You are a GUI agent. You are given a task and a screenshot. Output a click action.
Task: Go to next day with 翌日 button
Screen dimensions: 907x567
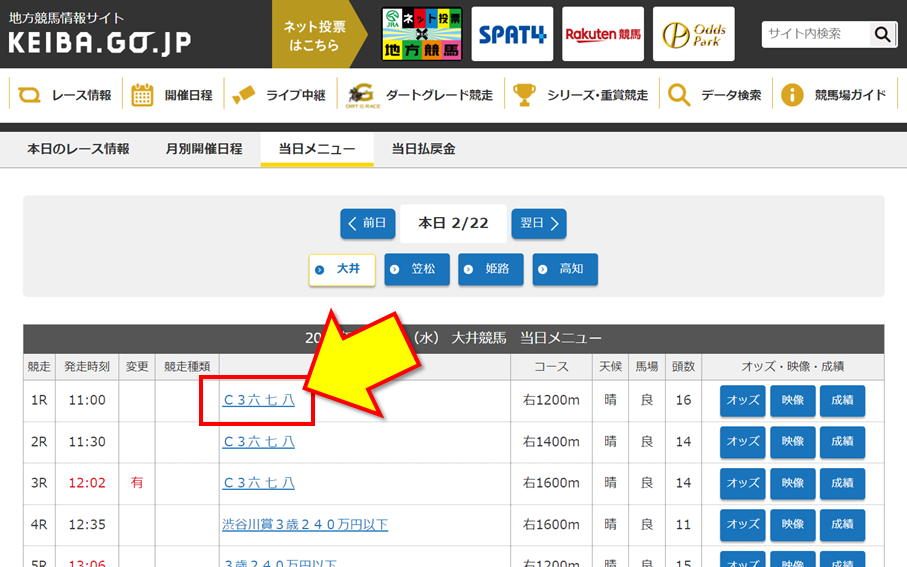point(539,223)
